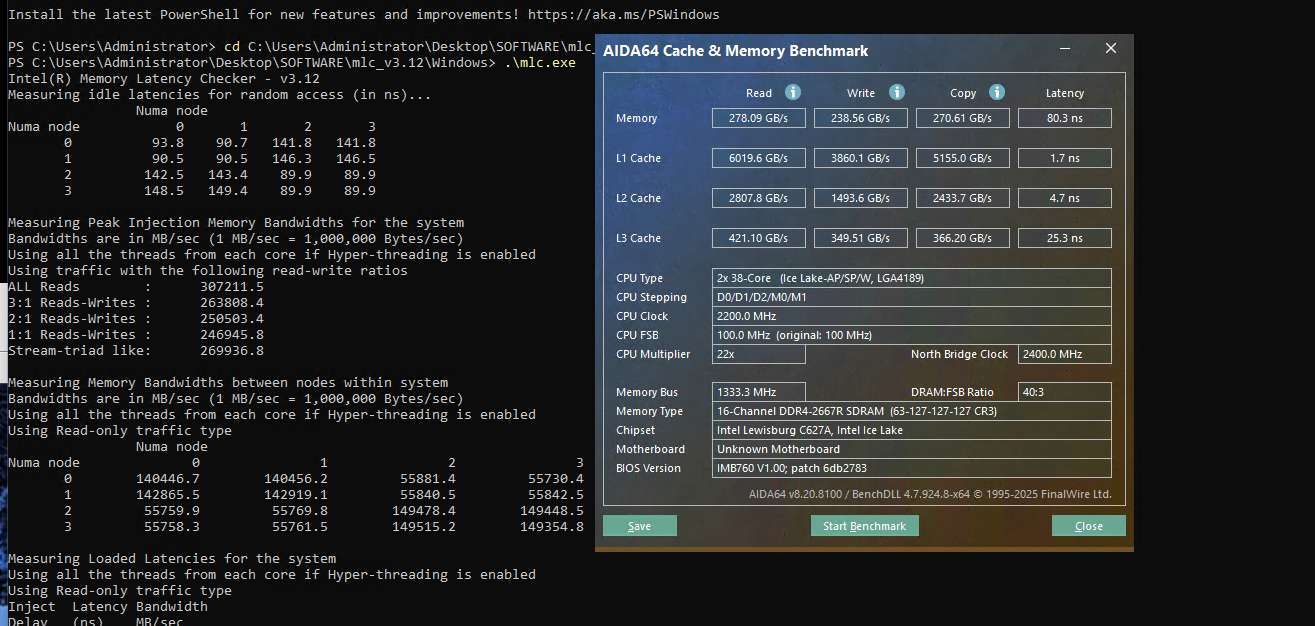1315x626 pixels.
Task: Click the info icon next to Read
Action: (x=793, y=92)
